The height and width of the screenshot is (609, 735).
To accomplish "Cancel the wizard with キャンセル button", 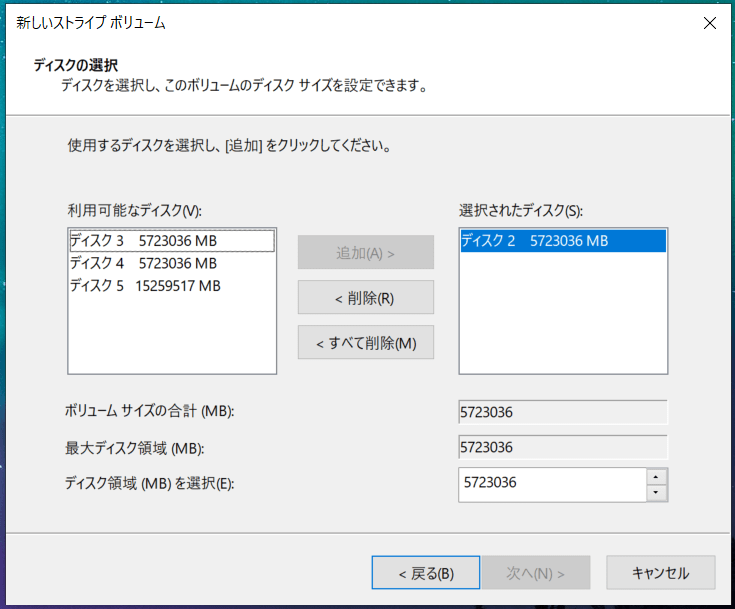I will pos(660,572).
